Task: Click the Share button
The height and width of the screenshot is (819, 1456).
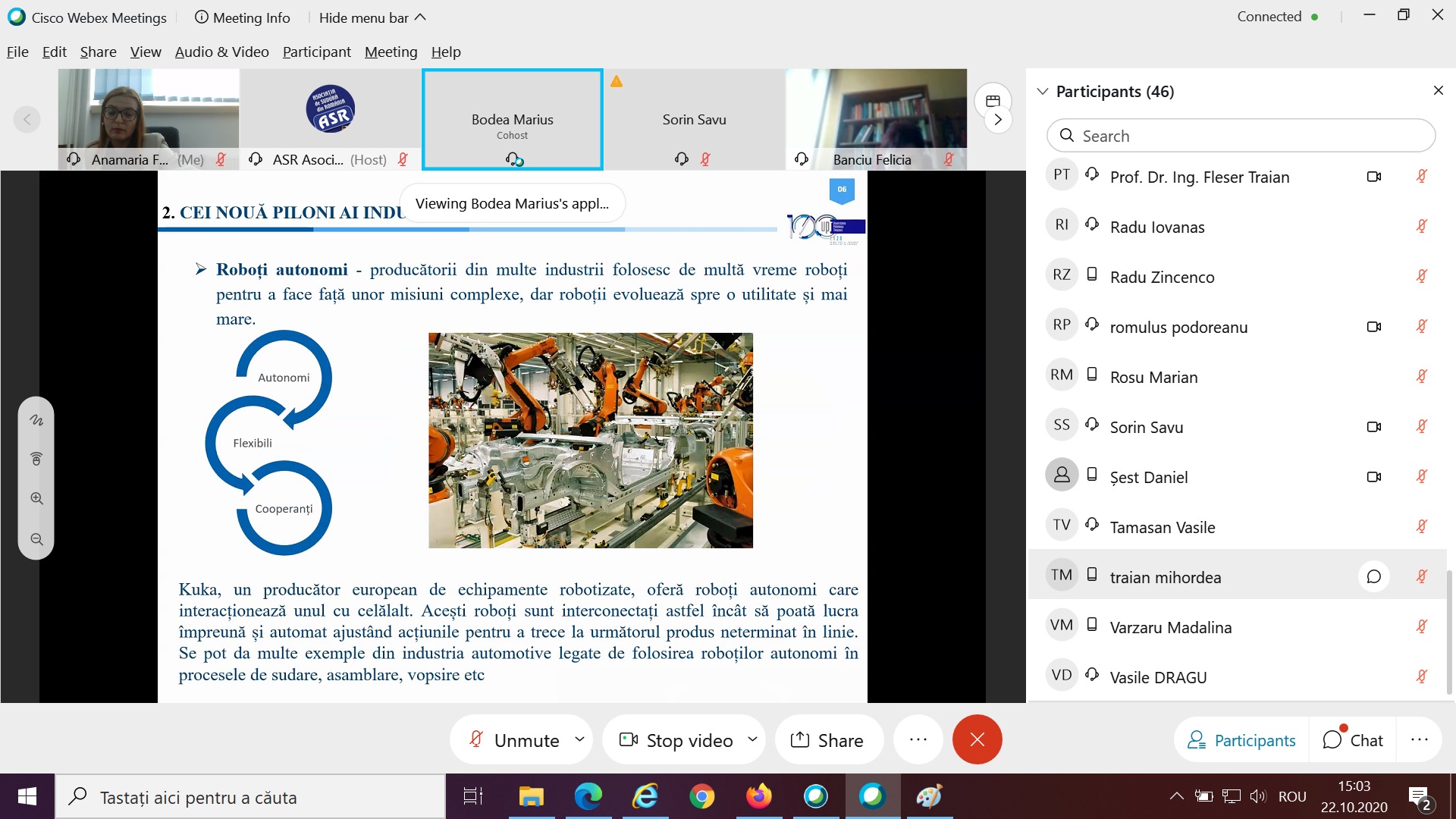Action: coord(827,739)
